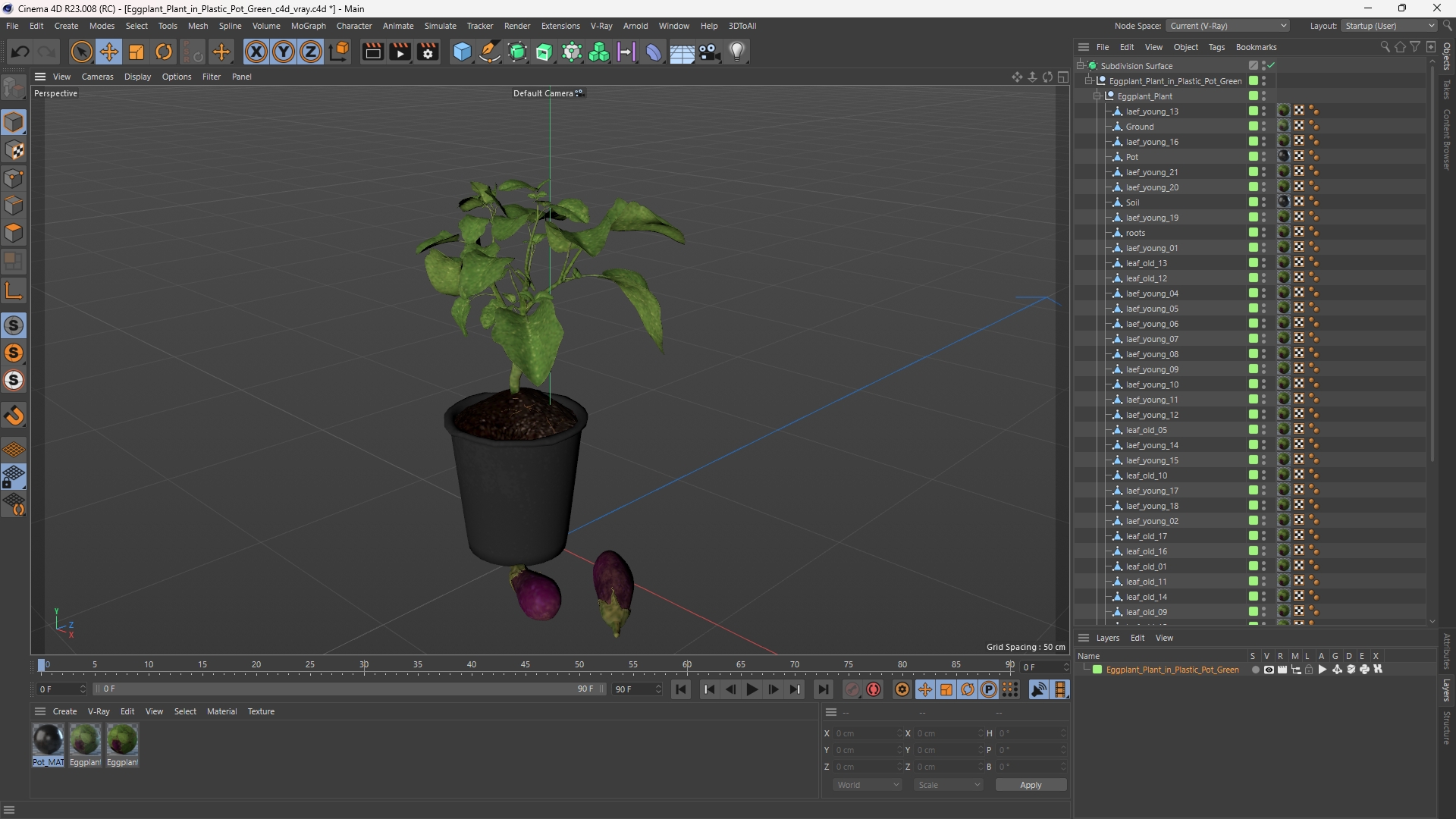Click the Undo arrow icon
This screenshot has height=819, width=1456.
pos(20,52)
